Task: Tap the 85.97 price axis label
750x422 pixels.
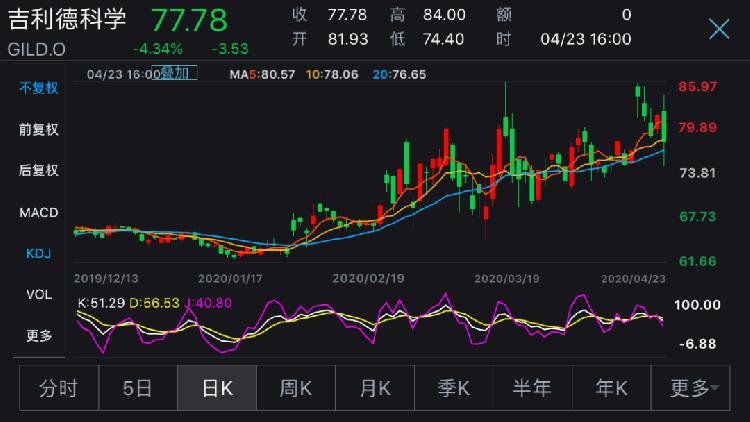Action: tap(697, 87)
